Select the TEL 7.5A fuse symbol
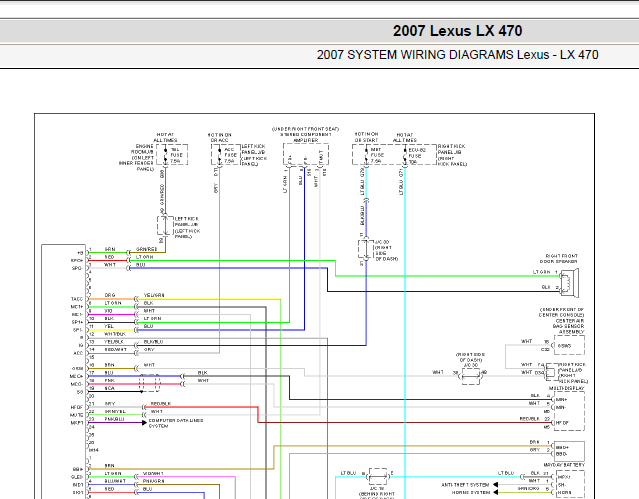Screen dimensions: 639x499 163,155
